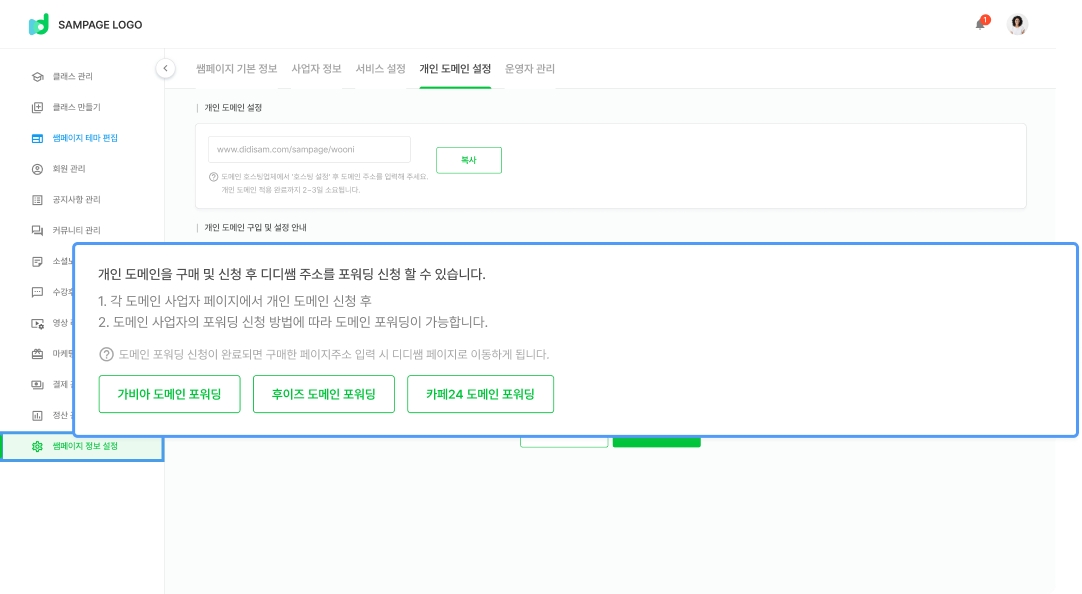Click the SAMPAGE LOGO icon

39,25
